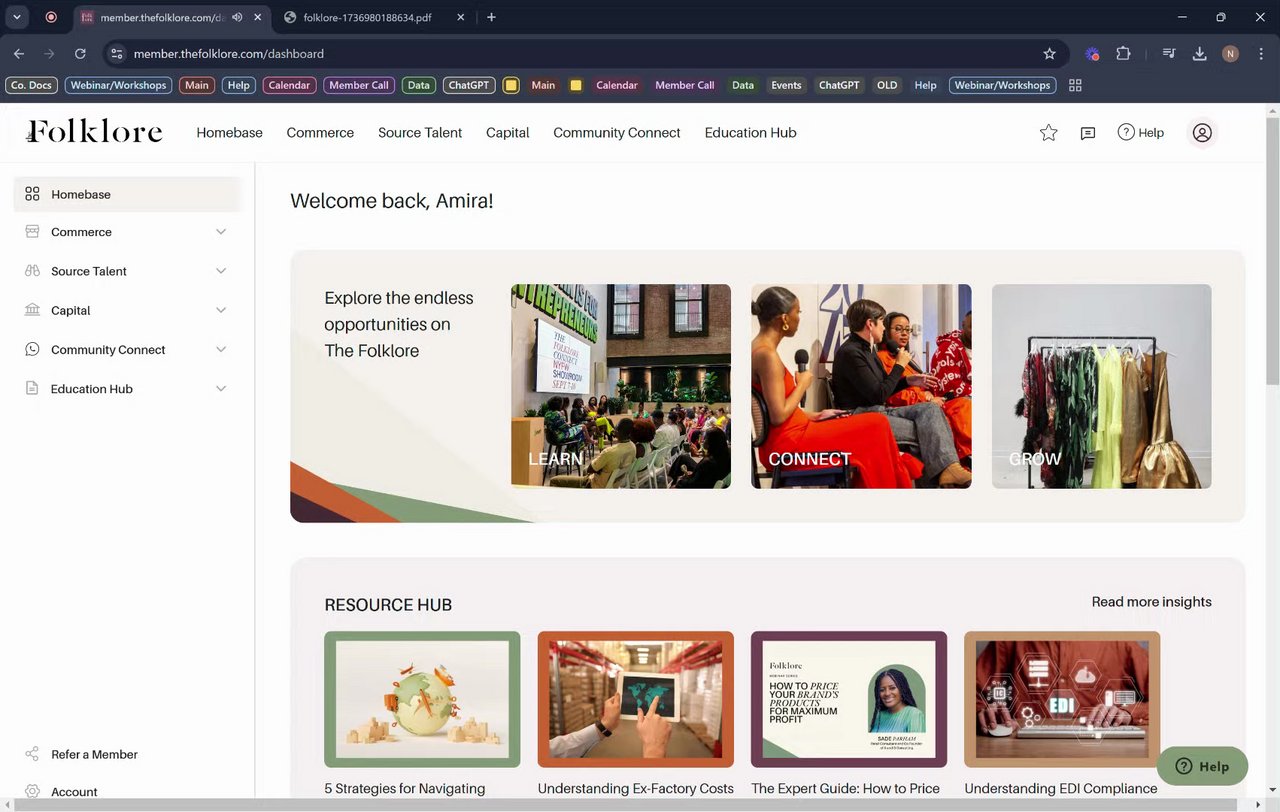Open the How to Price webinar thumbnail
Viewport: 1280px width, 812px height.
coord(849,699)
